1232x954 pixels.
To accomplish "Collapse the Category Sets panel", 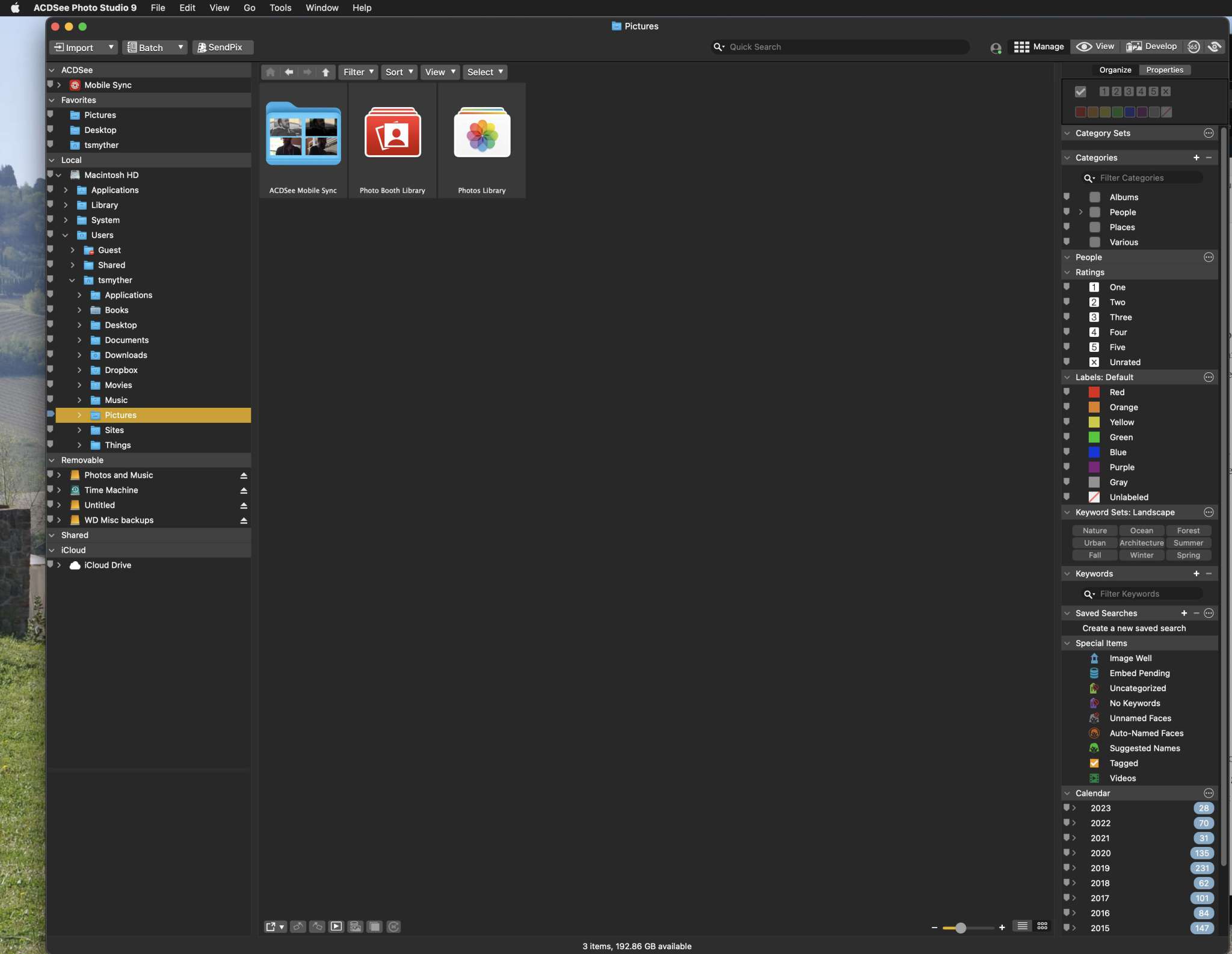I will (x=1067, y=133).
